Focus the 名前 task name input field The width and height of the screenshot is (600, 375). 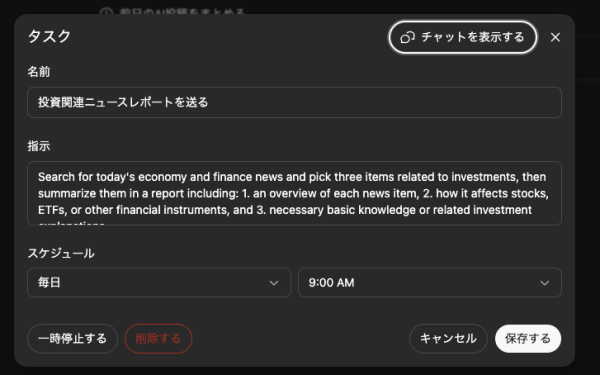(x=294, y=102)
